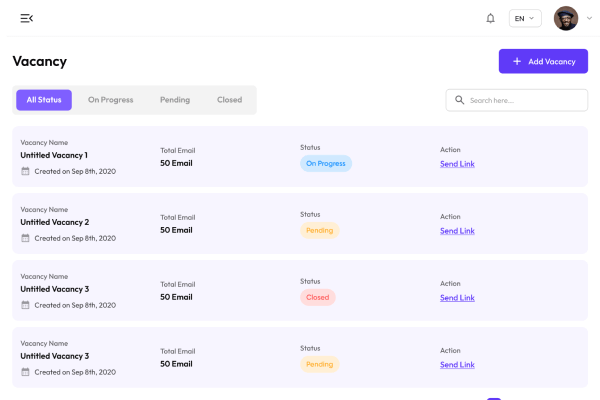Screen dimensions: 600x400
Task: Click Send Link for Untitled Vacancy 1
Action: [x=457, y=163]
